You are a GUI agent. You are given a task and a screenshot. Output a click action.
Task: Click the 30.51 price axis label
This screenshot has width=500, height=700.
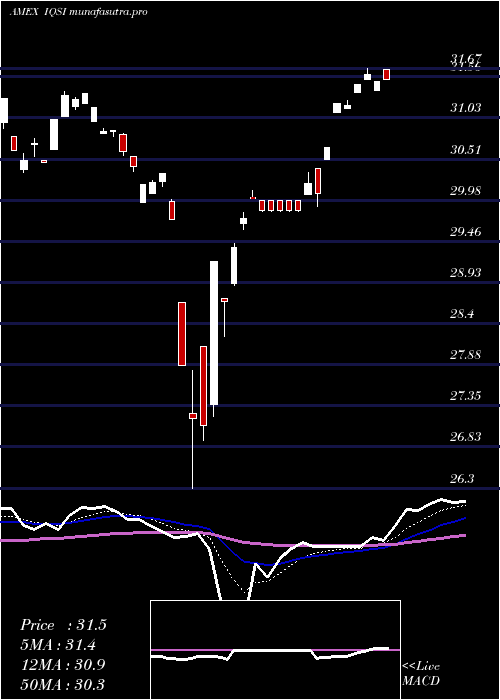coord(466,150)
